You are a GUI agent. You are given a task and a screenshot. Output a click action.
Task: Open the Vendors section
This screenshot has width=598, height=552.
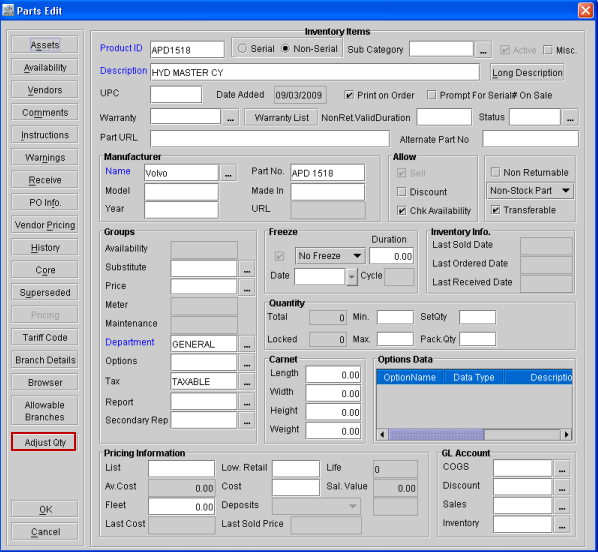(45, 90)
